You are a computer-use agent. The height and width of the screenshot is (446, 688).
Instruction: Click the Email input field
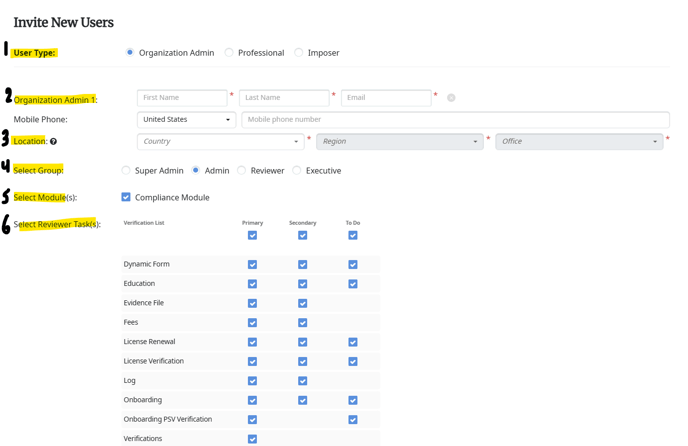(385, 98)
